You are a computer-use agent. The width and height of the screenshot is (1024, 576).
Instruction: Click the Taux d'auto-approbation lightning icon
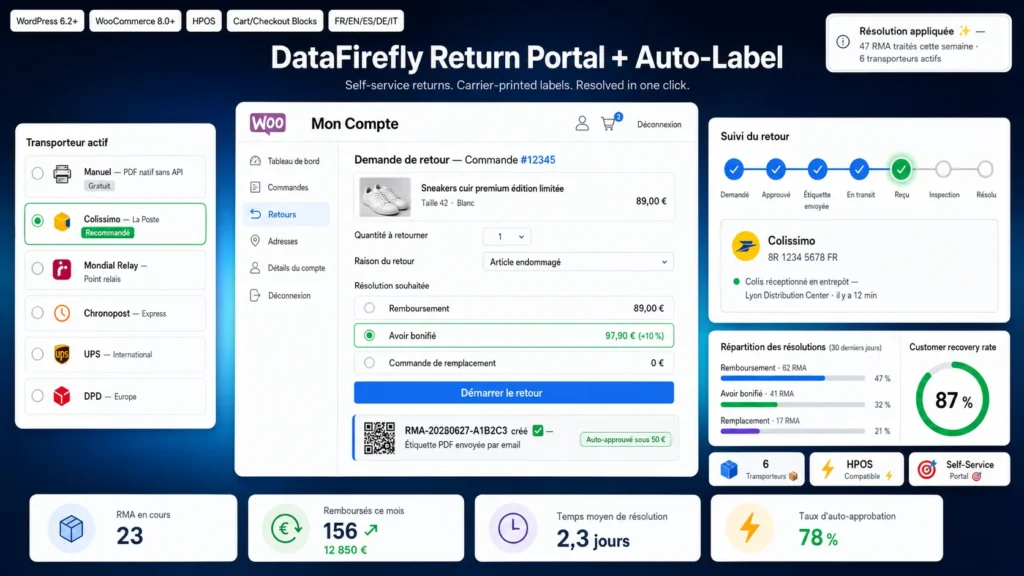(749, 528)
